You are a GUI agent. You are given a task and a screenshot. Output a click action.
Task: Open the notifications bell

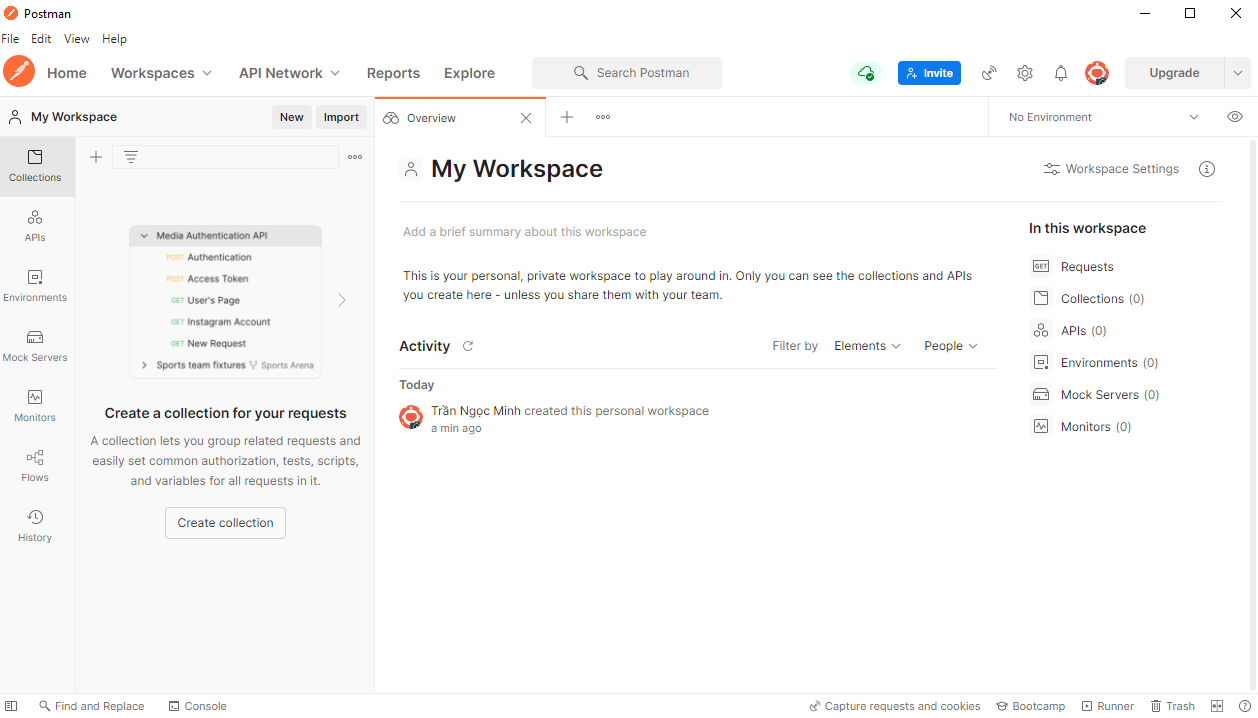click(1061, 73)
